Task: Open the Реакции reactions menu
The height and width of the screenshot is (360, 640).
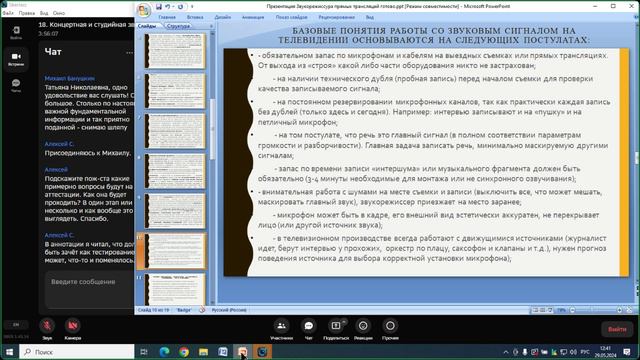Action: pos(363,329)
